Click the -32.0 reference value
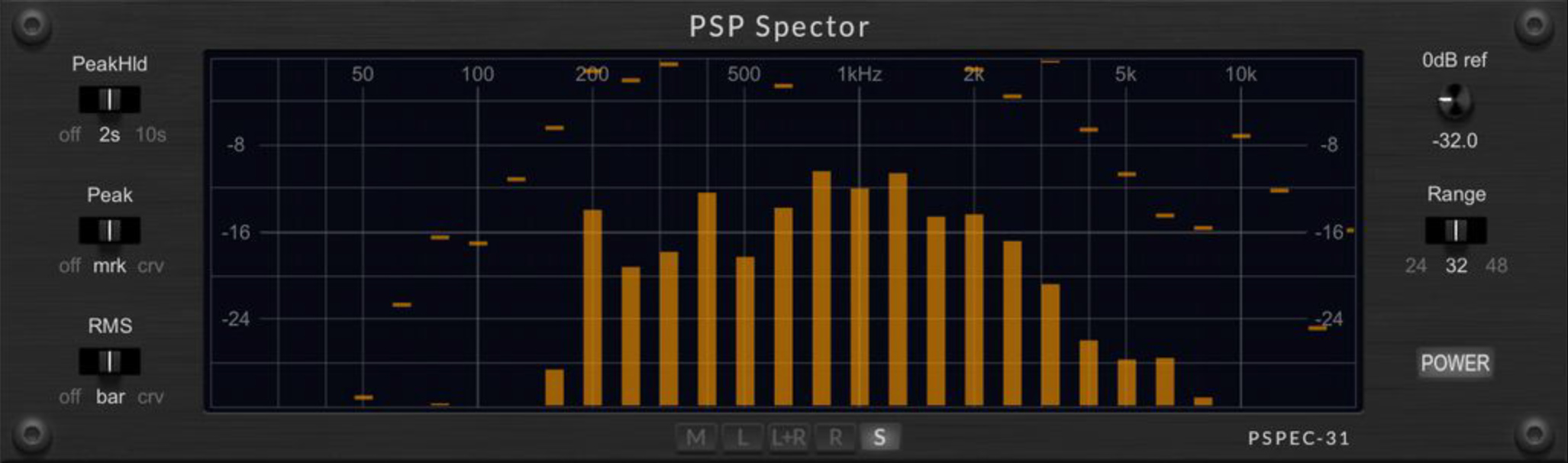Image resolution: width=1568 pixels, height=463 pixels. (x=1454, y=141)
